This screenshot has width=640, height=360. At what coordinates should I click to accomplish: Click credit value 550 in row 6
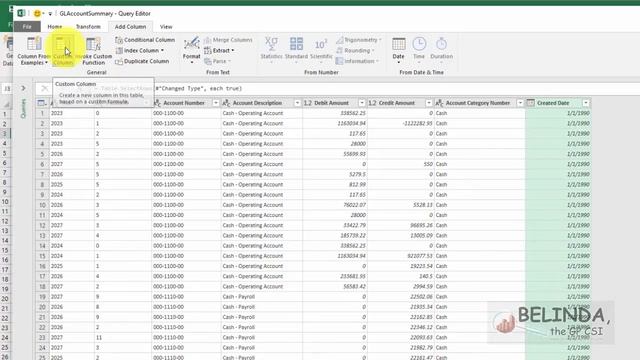point(428,164)
